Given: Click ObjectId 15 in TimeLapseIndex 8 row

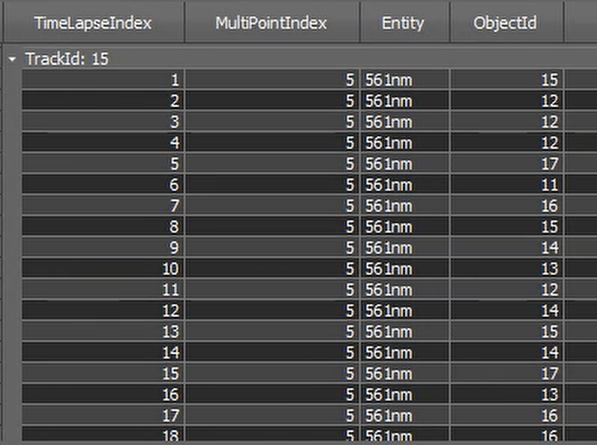Looking at the screenshot, I should pos(507,226).
